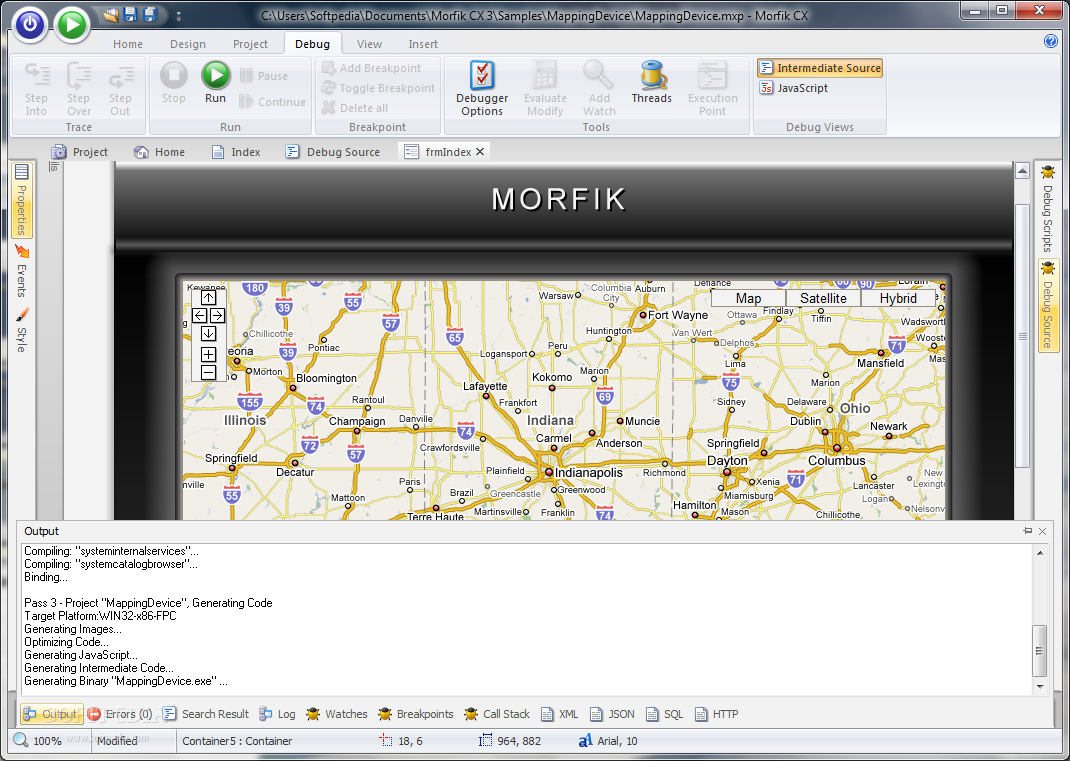Pan map up with arrow control

click(x=209, y=298)
